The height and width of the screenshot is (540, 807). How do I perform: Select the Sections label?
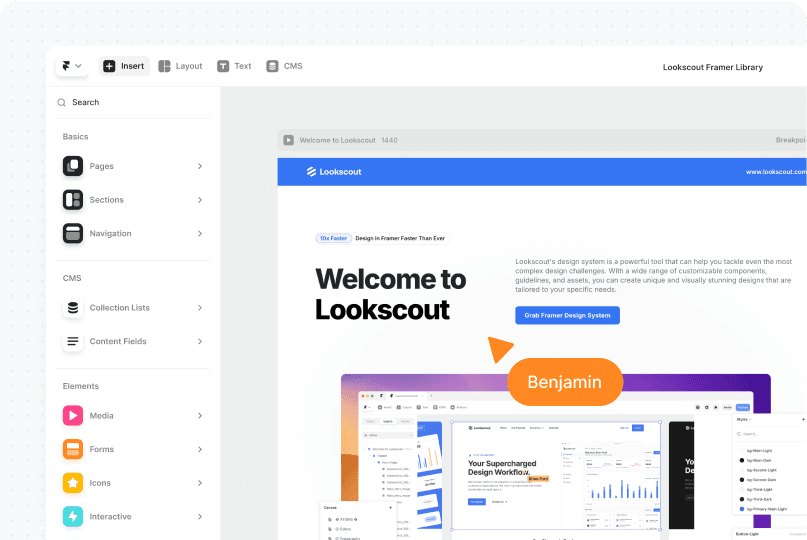[x=107, y=200]
